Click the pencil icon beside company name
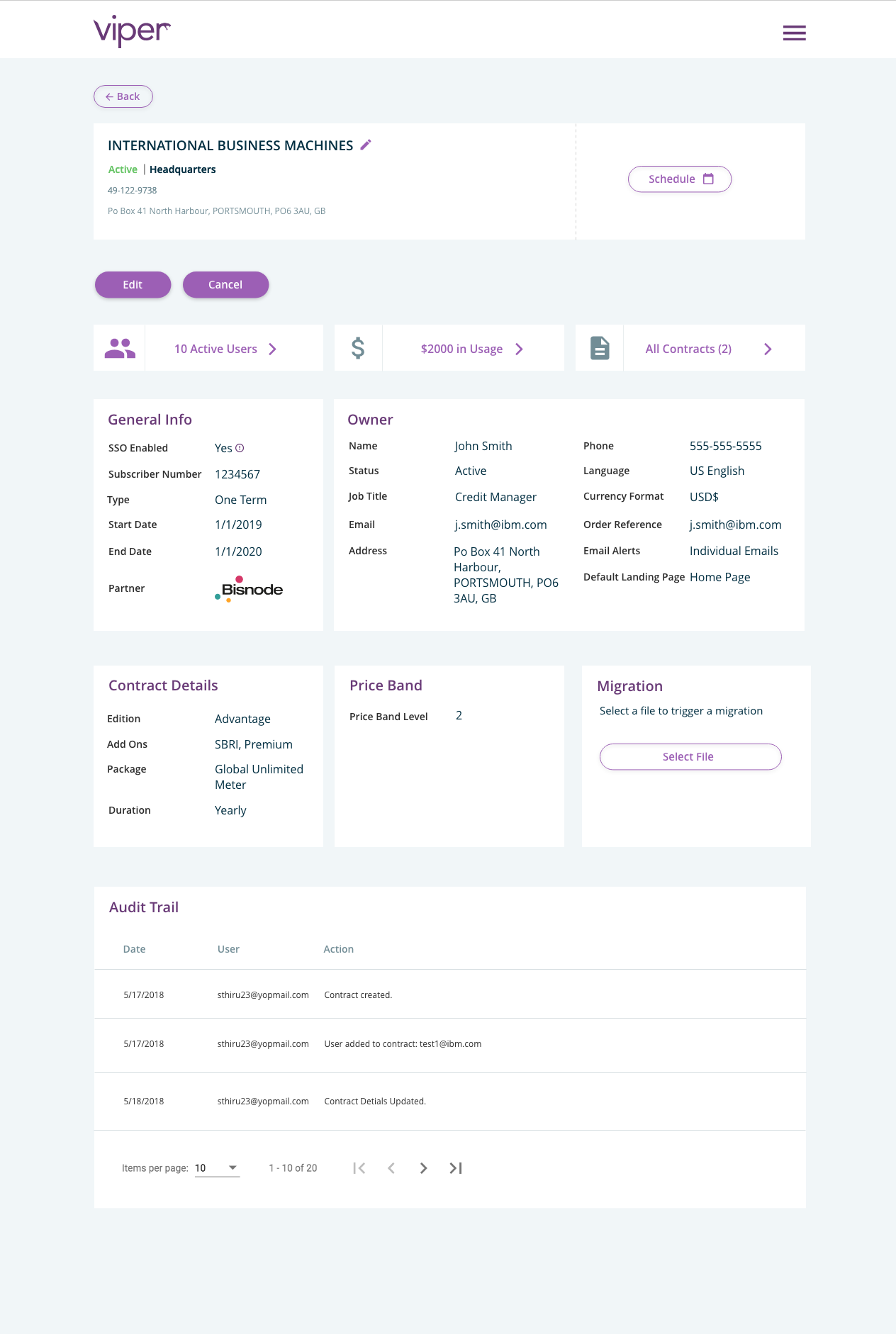Viewport: 896px width, 1334px height. pos(366,145)
